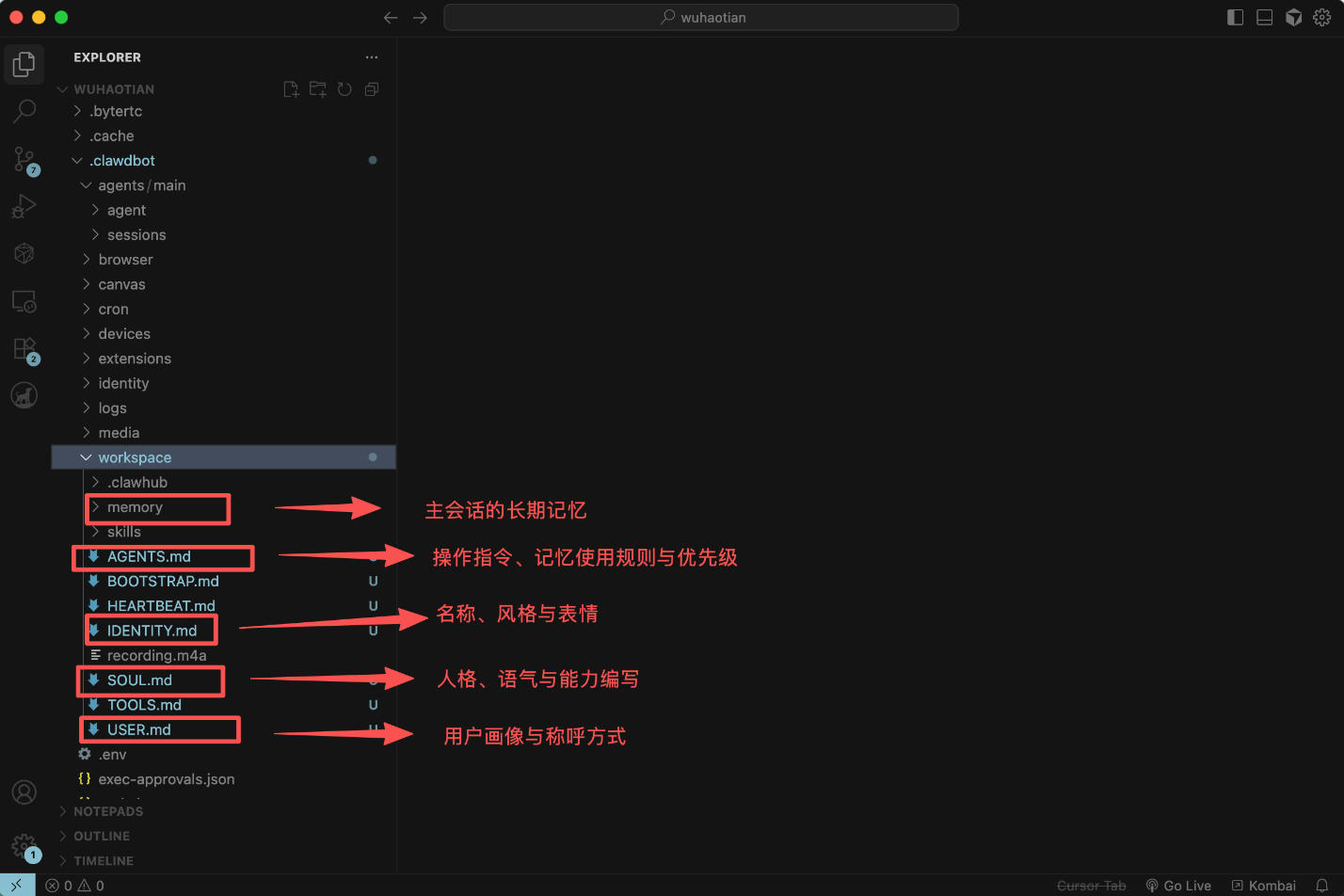The height and width of the screenshot is (896, 1344).
Task: Open Source Control view with 7 badge
Action: coord(24,160)
